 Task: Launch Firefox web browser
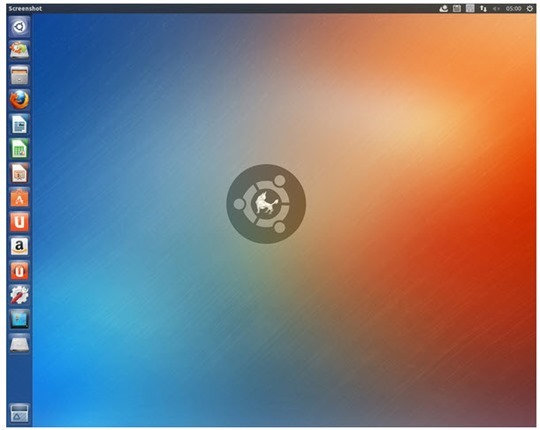(x=19, y=100)
